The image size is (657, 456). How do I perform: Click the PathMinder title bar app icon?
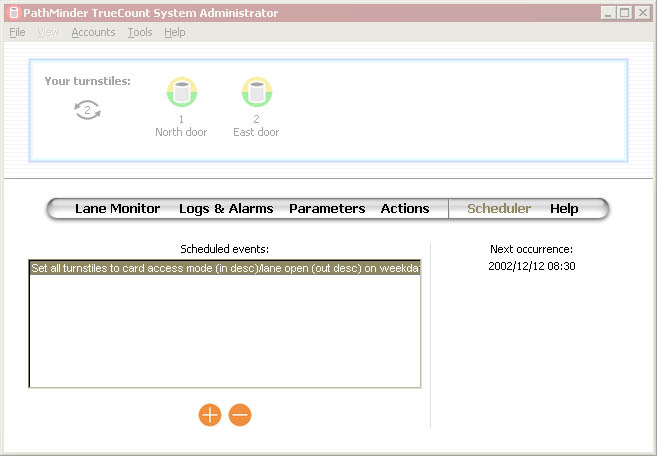point(14,13)
